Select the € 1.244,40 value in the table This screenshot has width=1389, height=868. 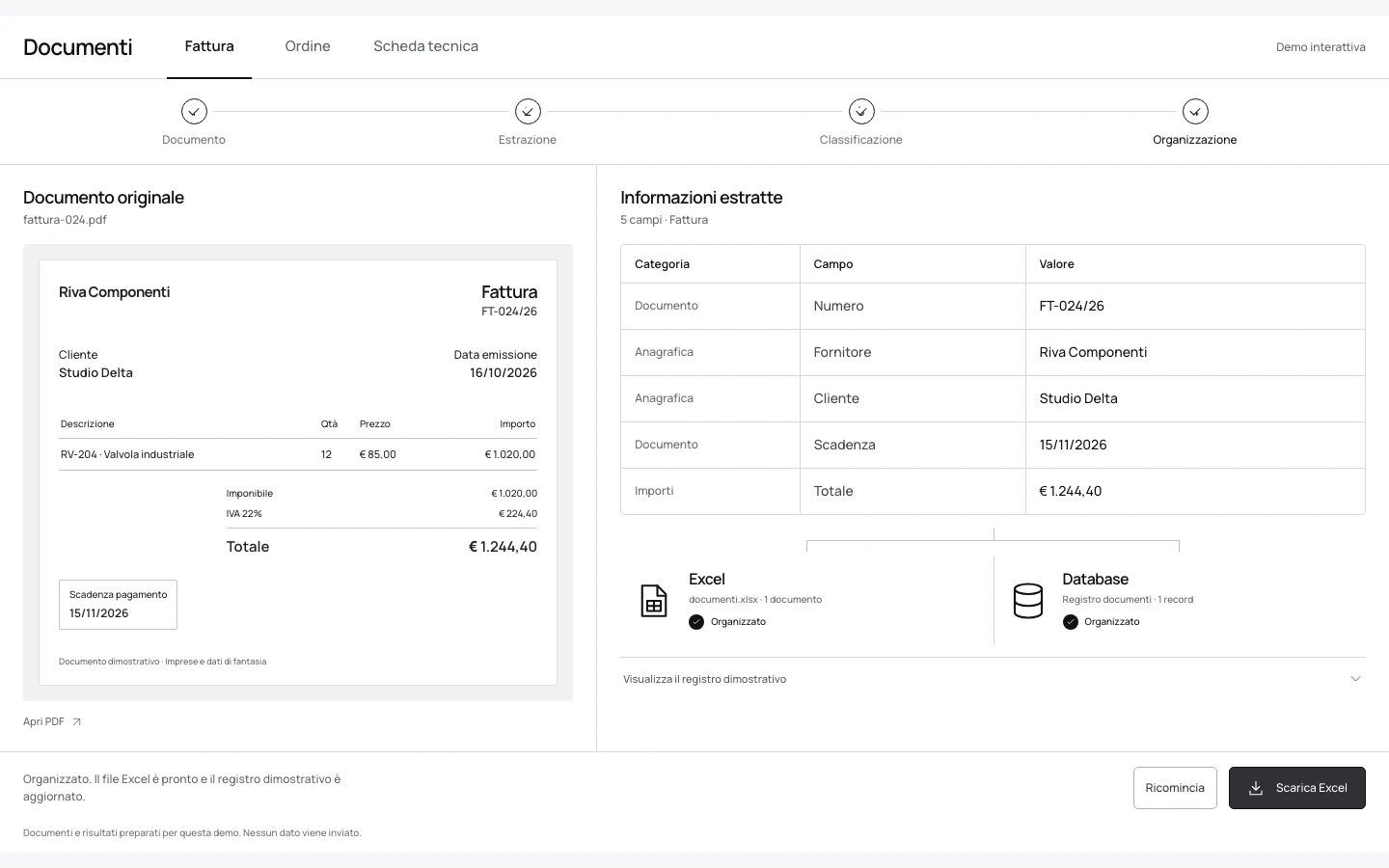[x=1195, y=491]
